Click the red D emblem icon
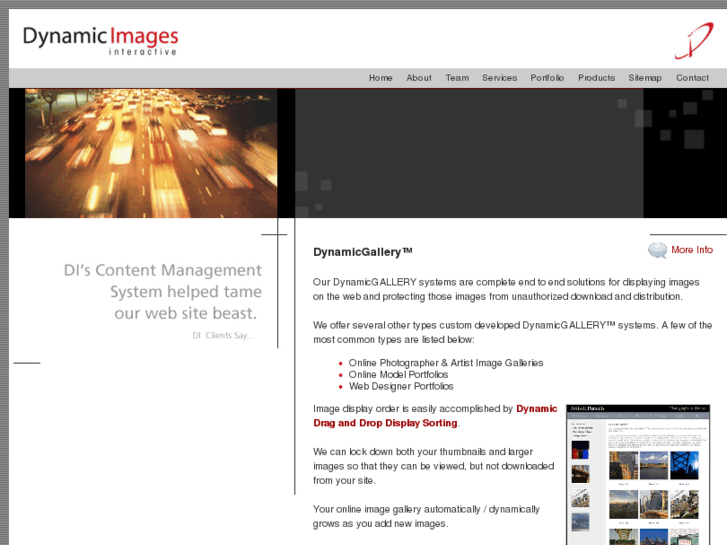The image size is (727, 545). 694,40
